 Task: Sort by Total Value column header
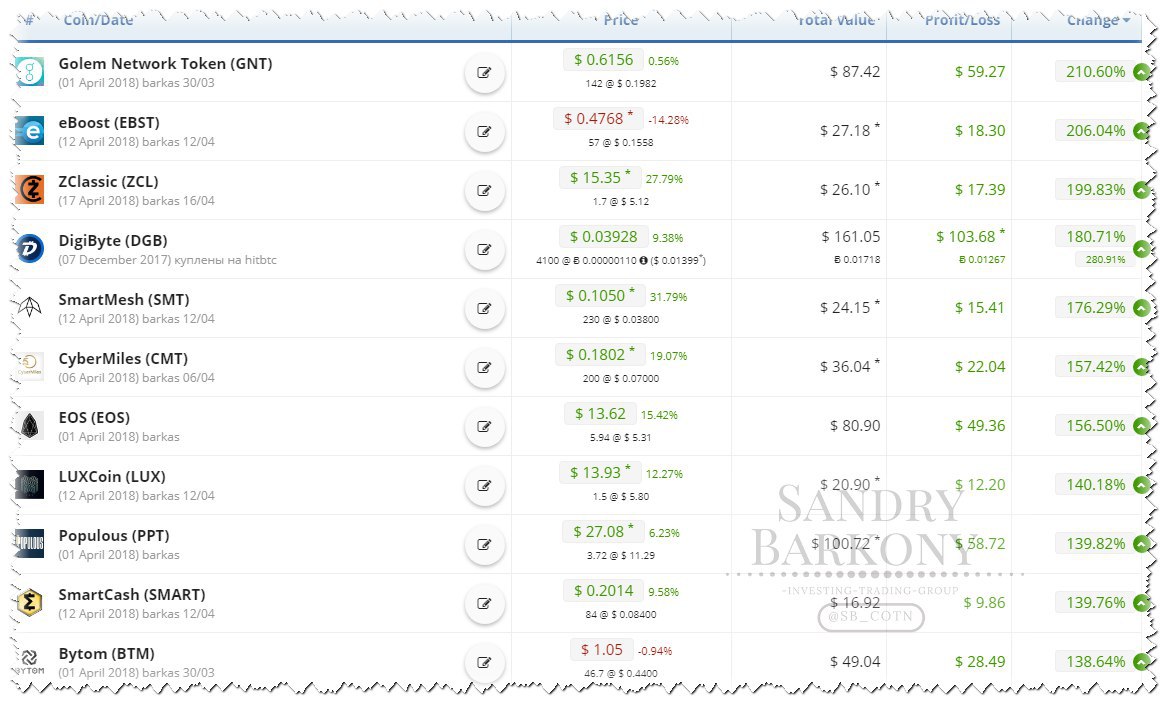(x=836, y=20)
